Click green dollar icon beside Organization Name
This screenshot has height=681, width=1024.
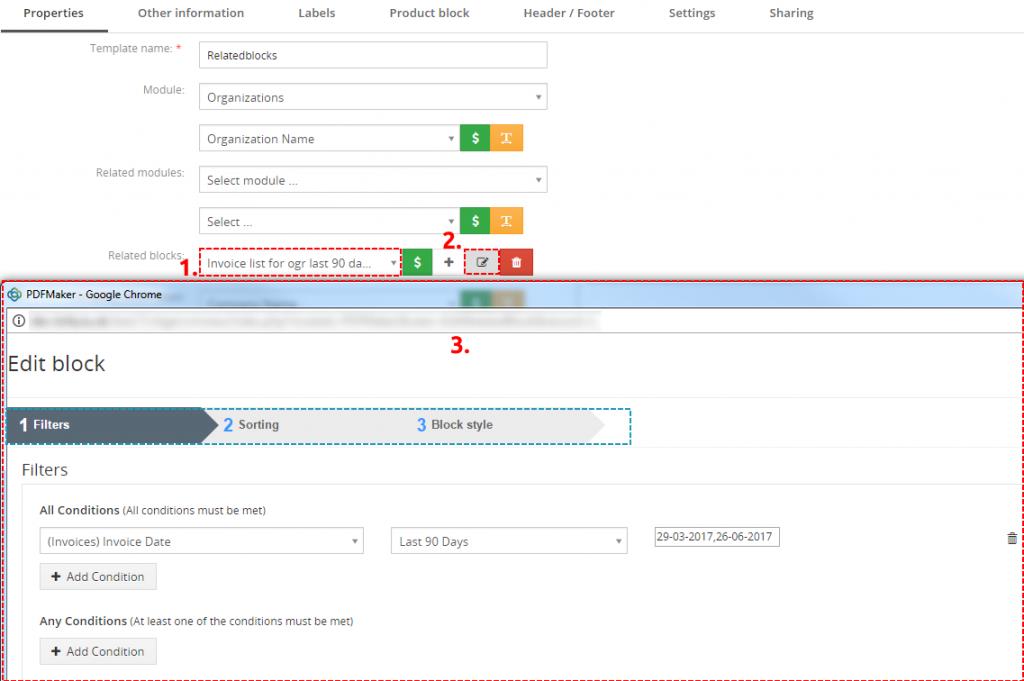click(x=475, y=139)
